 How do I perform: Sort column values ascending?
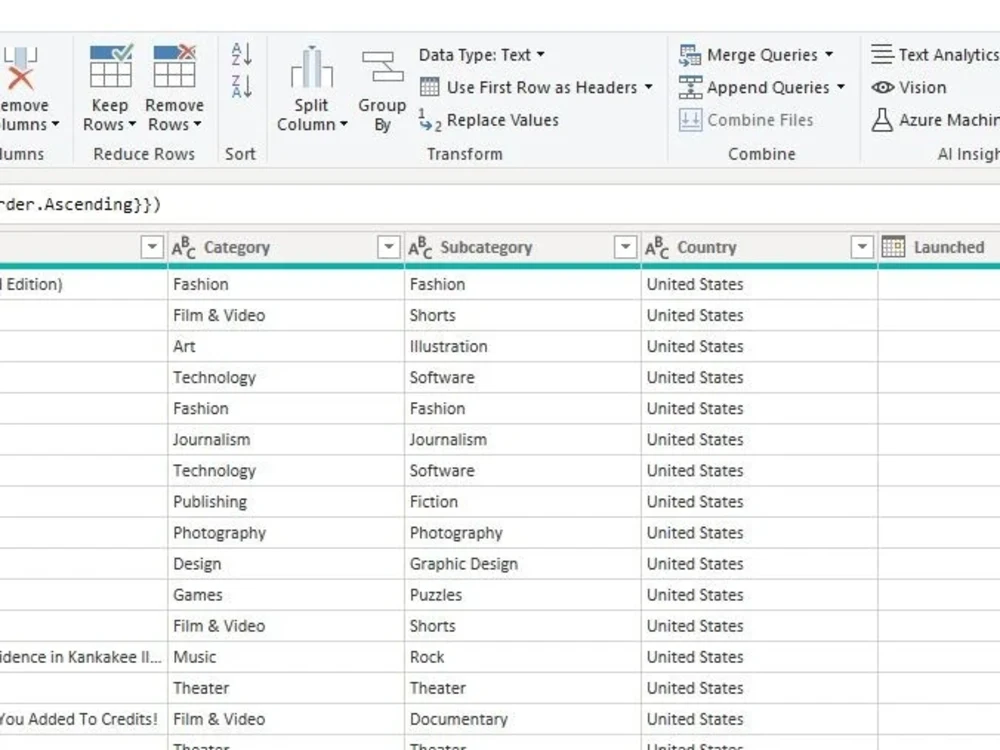pyautogui.click(x=240, y=55)
